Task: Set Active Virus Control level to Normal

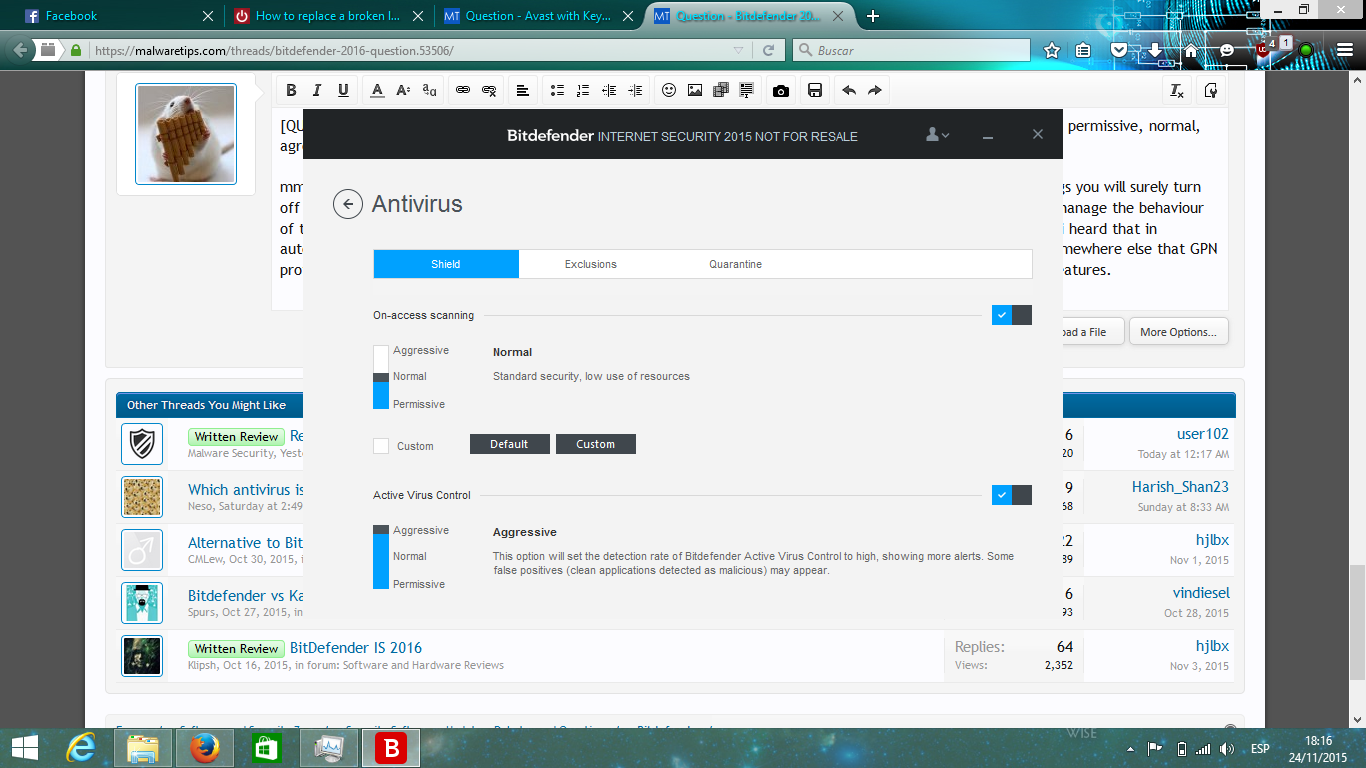Action: pos(410,557)
